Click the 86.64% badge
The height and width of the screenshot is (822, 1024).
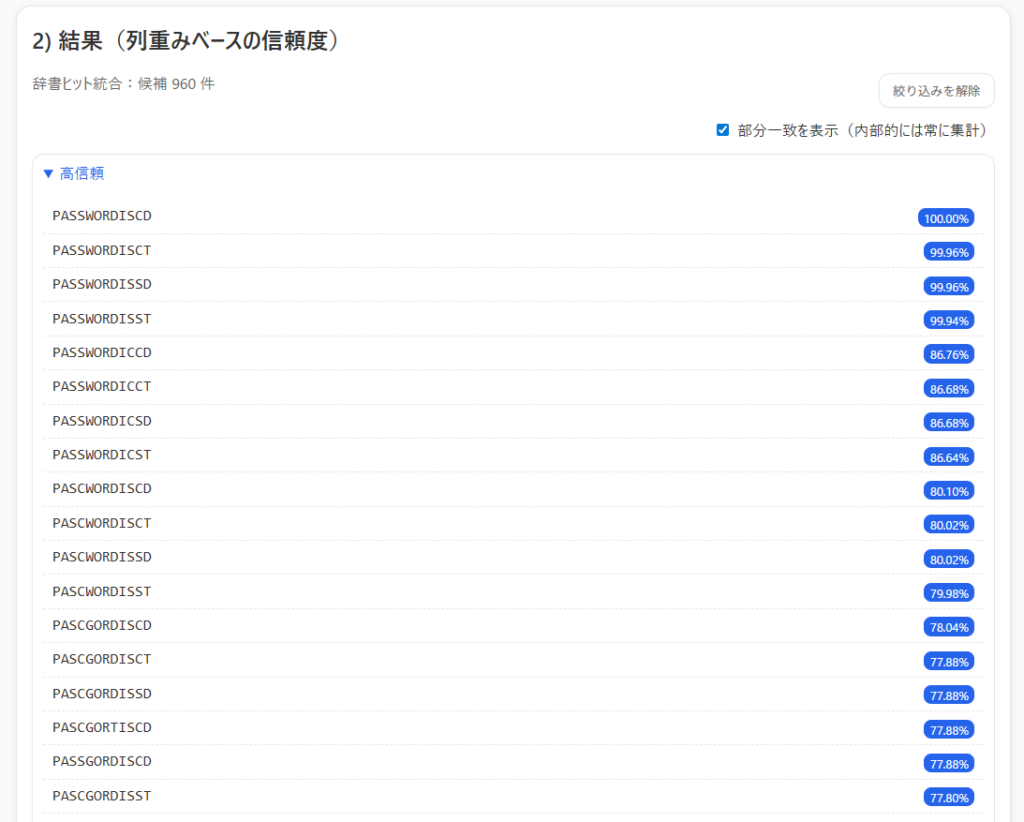click(948, 457)
